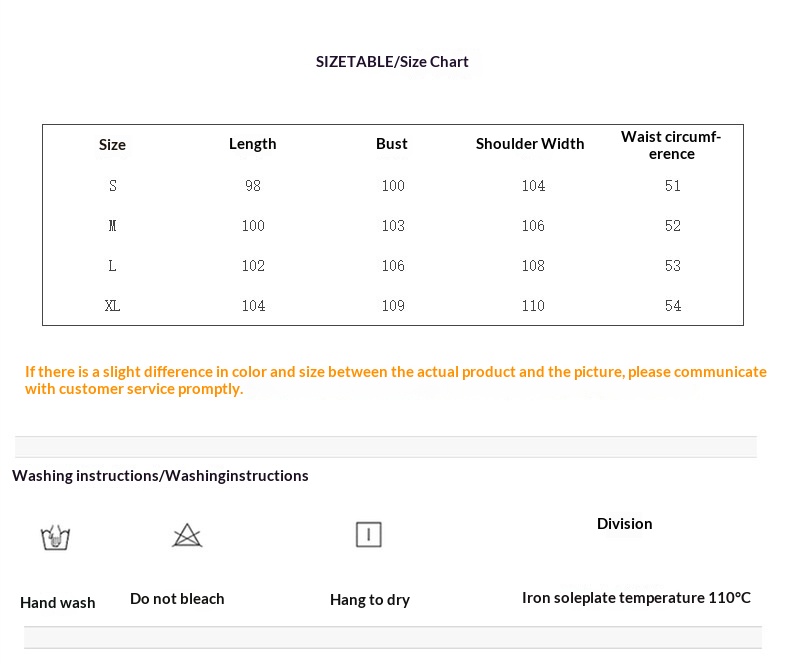Select the XL size row label
Viewport: 790px width, 664px height.
113,306
